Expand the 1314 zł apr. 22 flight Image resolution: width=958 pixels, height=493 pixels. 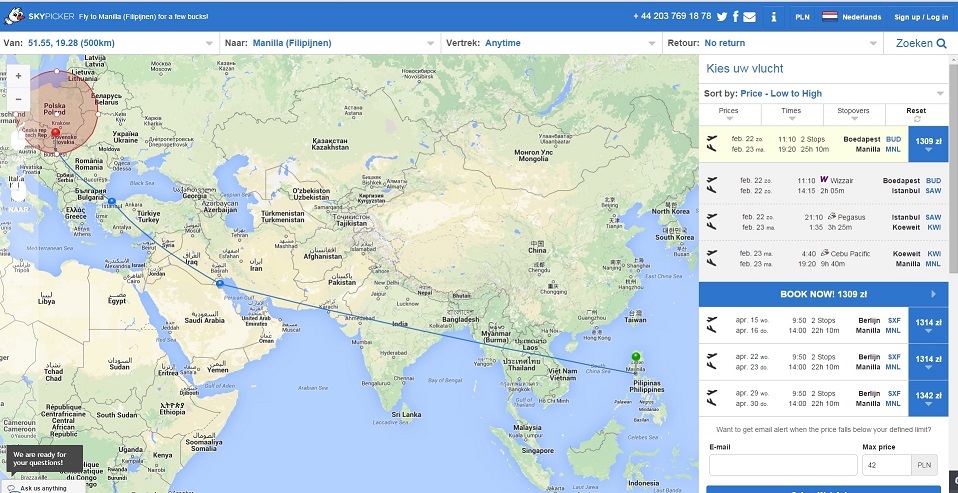(x=928, y=362)
